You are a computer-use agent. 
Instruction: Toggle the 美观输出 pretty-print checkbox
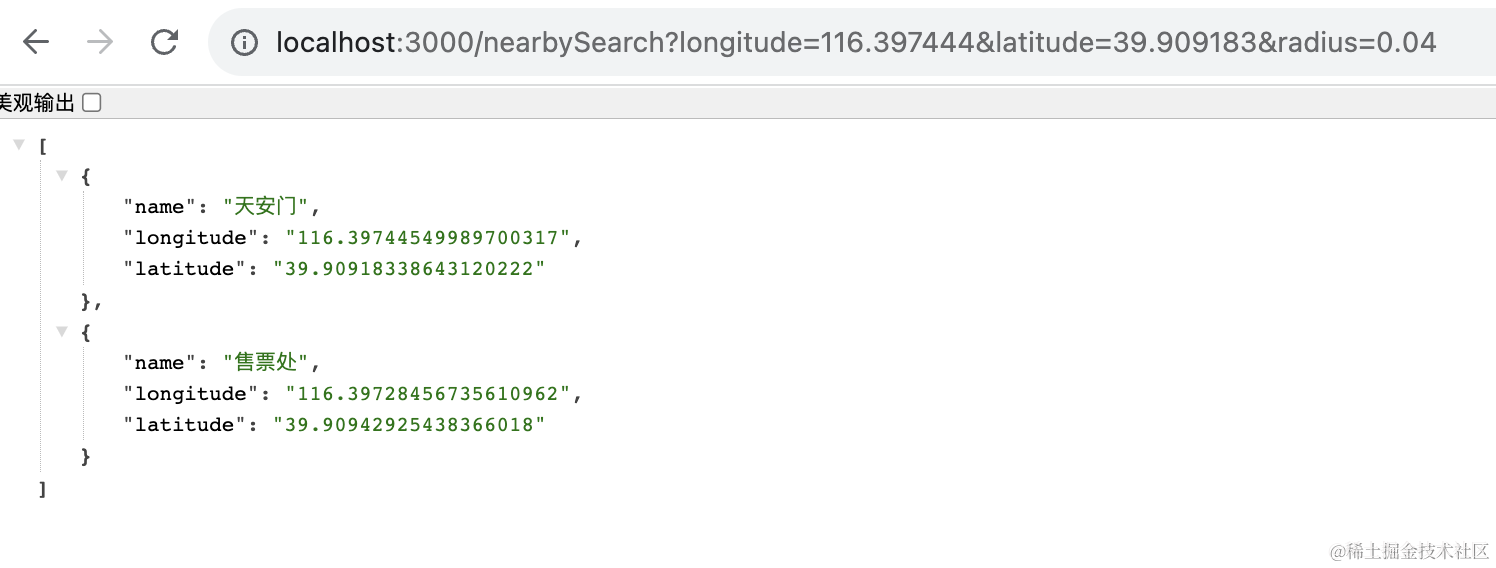tap(92, 102)
